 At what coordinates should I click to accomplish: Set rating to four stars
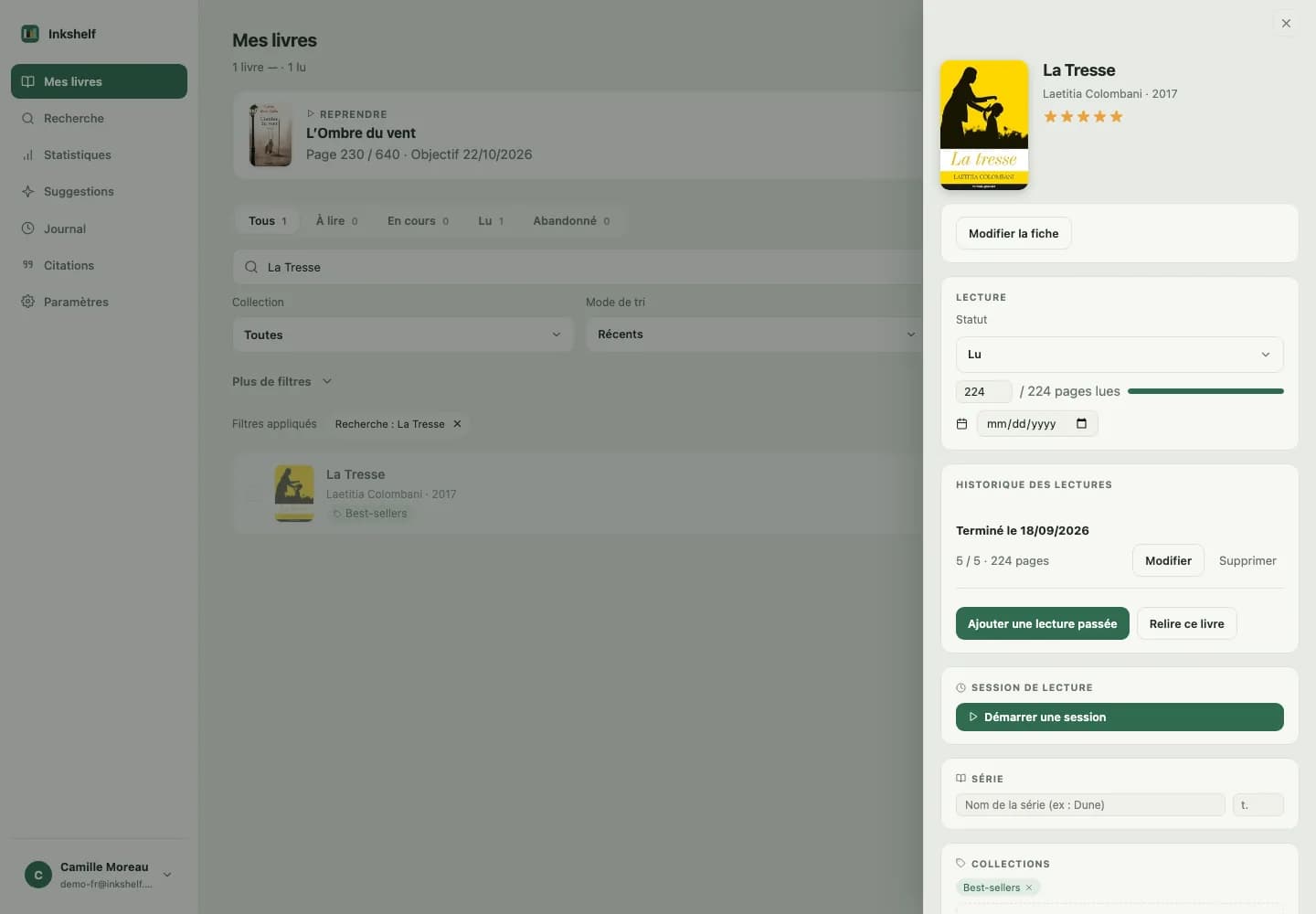pos(1100,116)
